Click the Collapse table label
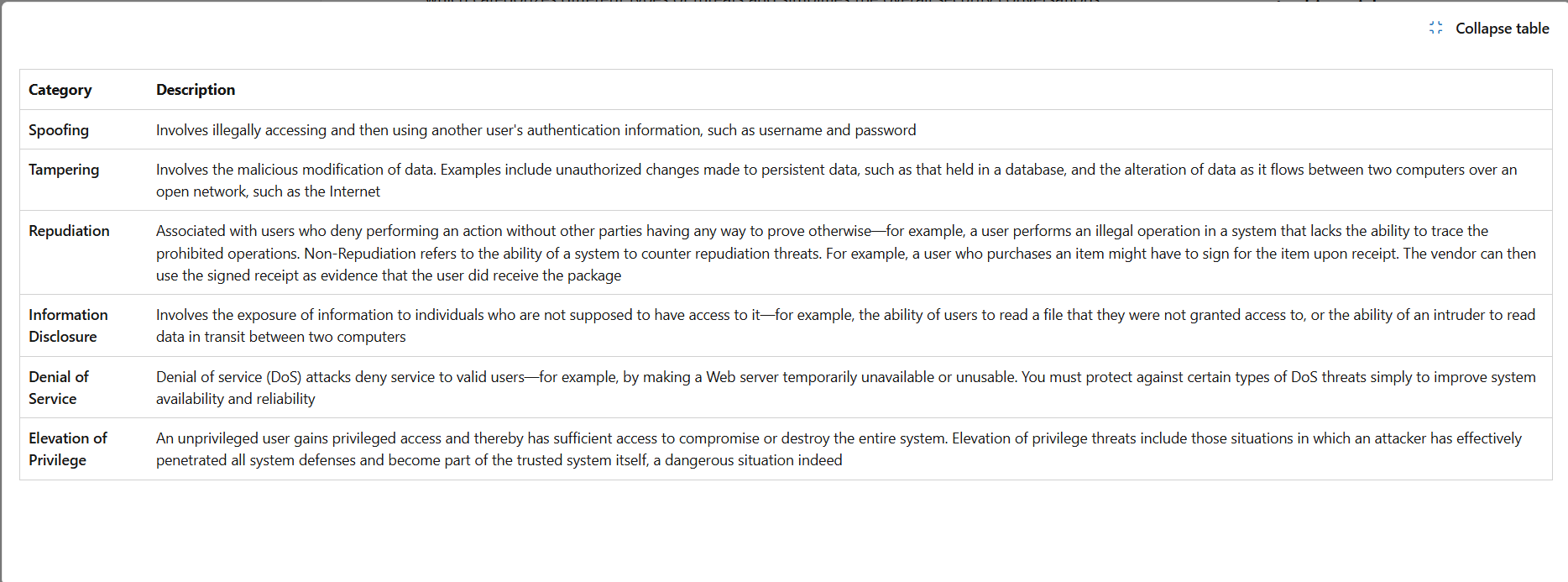 [1502, 28]
